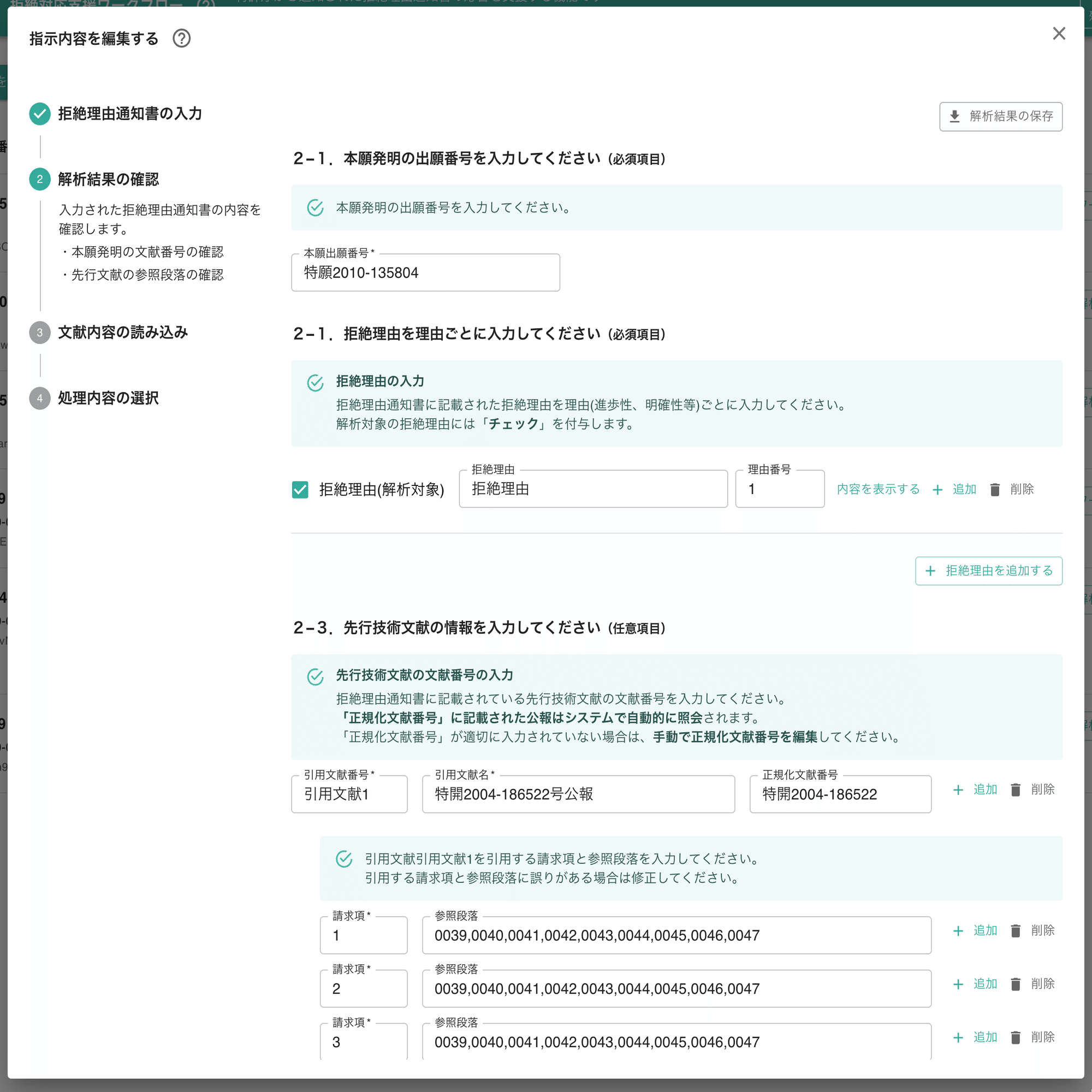This screenshot has height=1092, width=1092.
Task: Click the 拒絶理由を追加する button
Action: (x=988, y=571)
